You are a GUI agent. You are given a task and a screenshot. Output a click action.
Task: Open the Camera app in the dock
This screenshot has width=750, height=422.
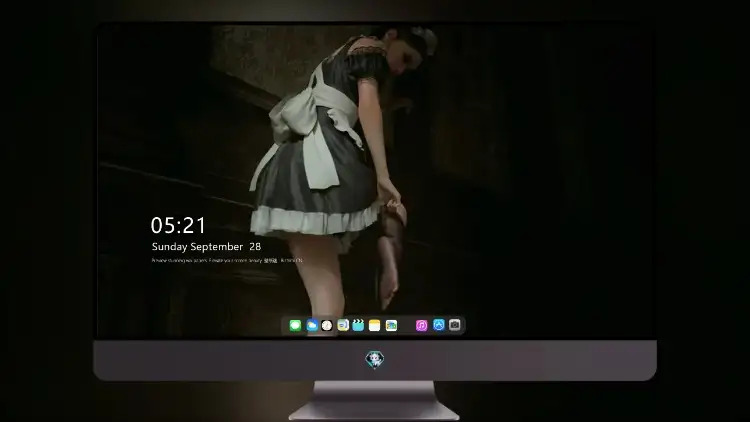455,325
